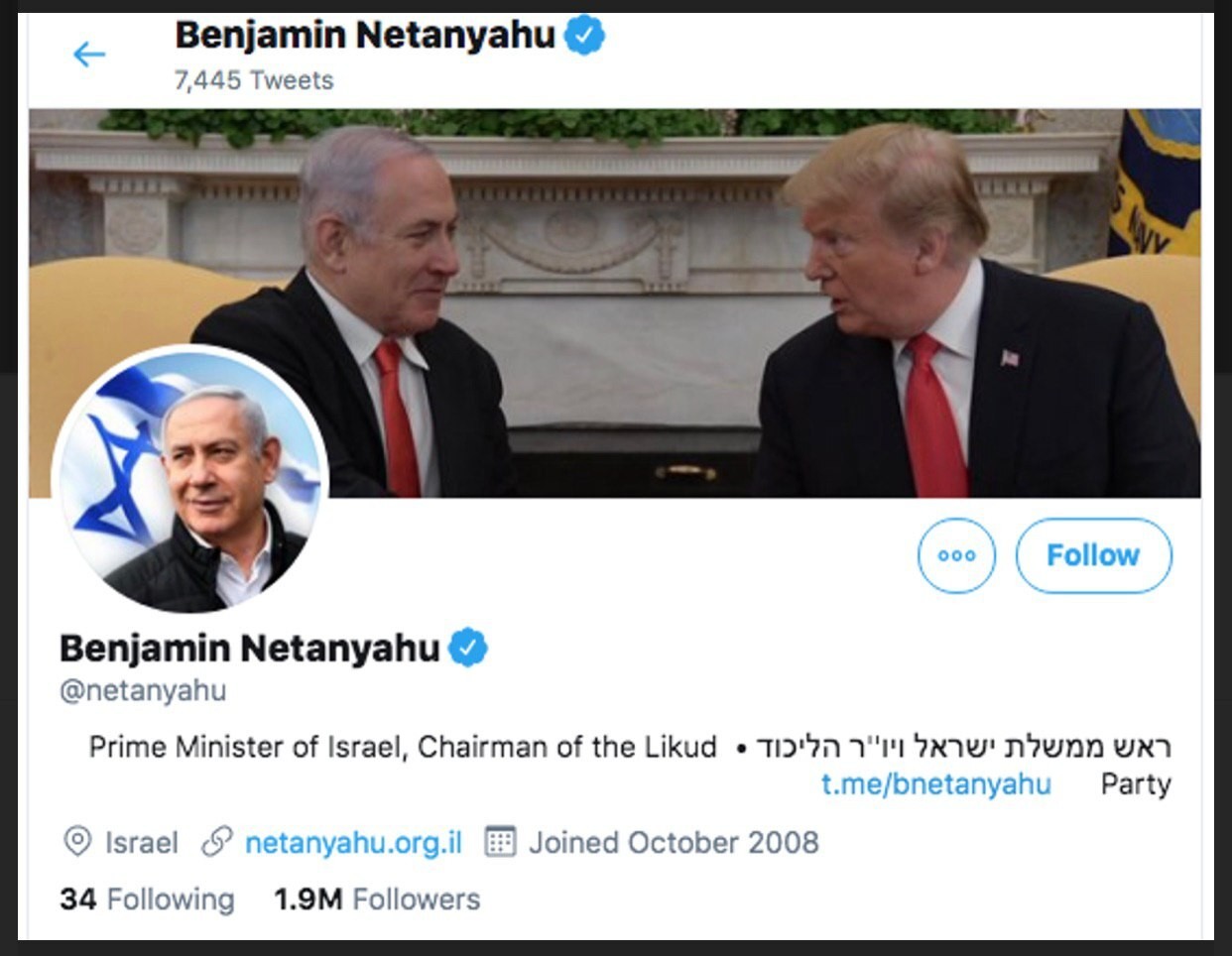Click the verified badge beside profile name

[x=468, y=648]
